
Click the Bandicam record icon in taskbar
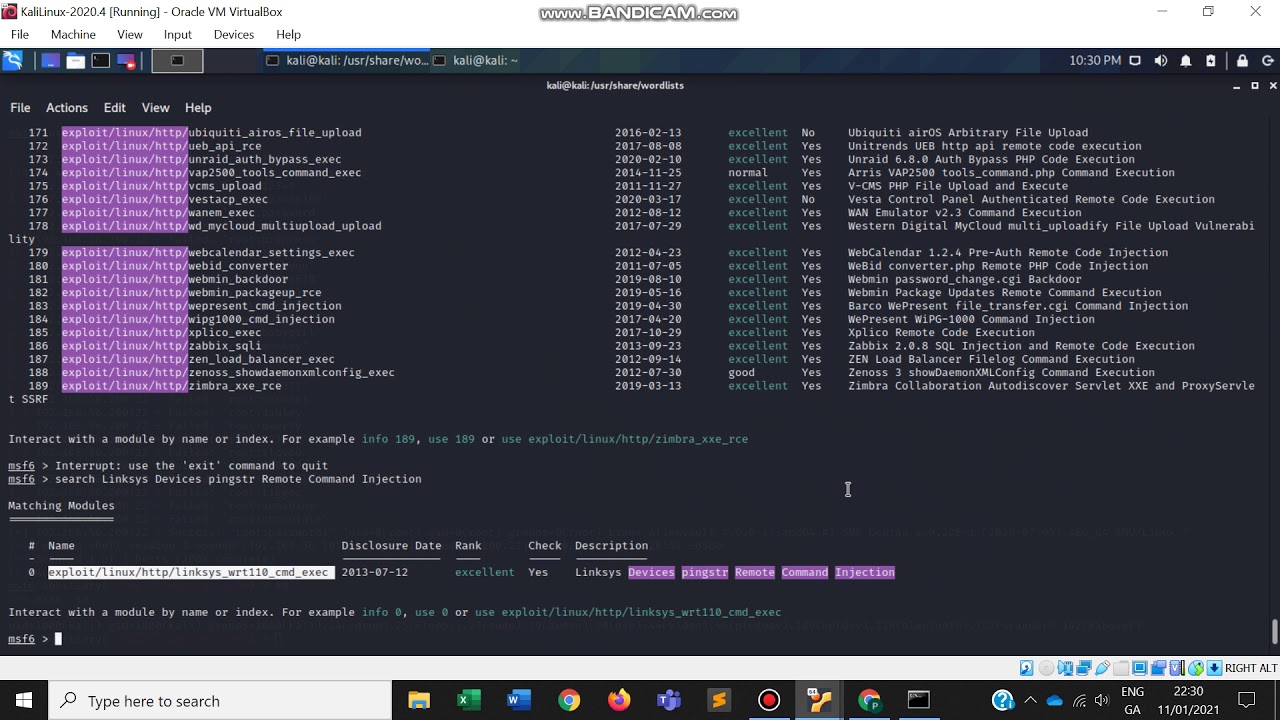(769, 700)
